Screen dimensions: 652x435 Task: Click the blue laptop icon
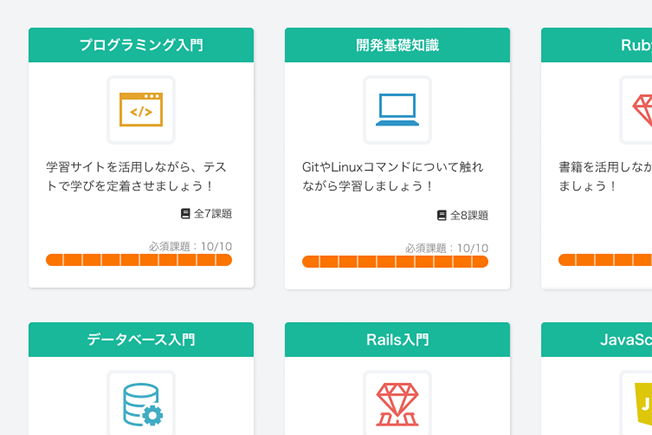[397, 109]
